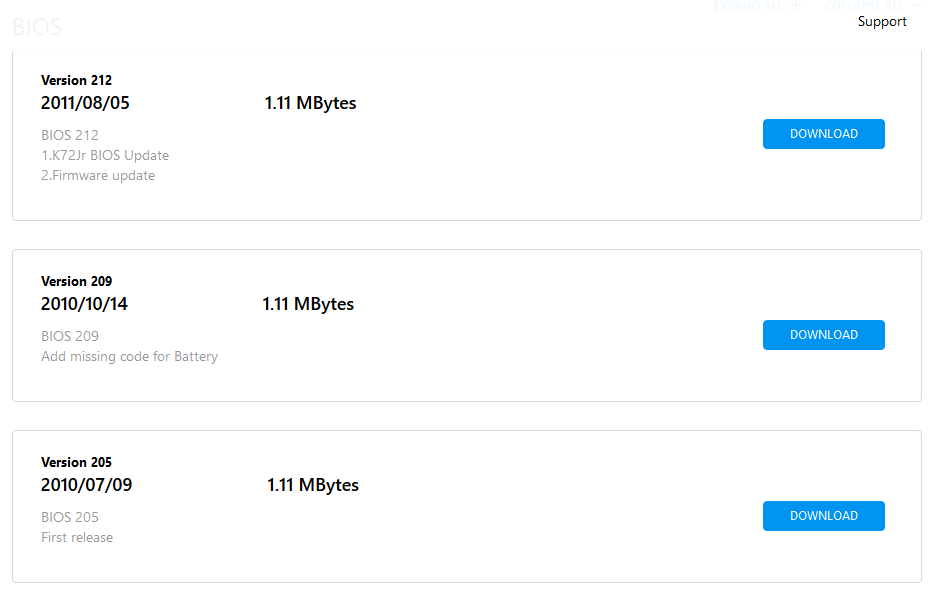Click the 2010/10/14 release date

coord(84,304)
